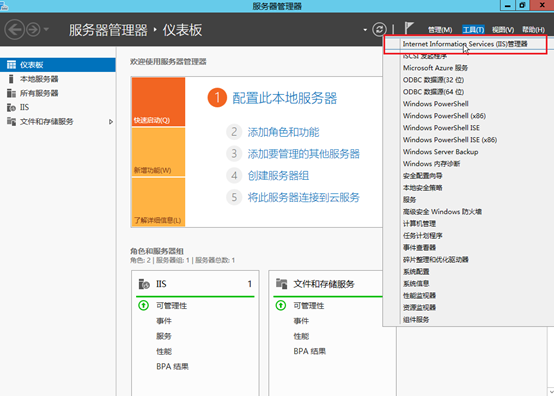Launch Windows PowerShell ISE (x86)
The image size is (554, 396).
click(450, 140)
